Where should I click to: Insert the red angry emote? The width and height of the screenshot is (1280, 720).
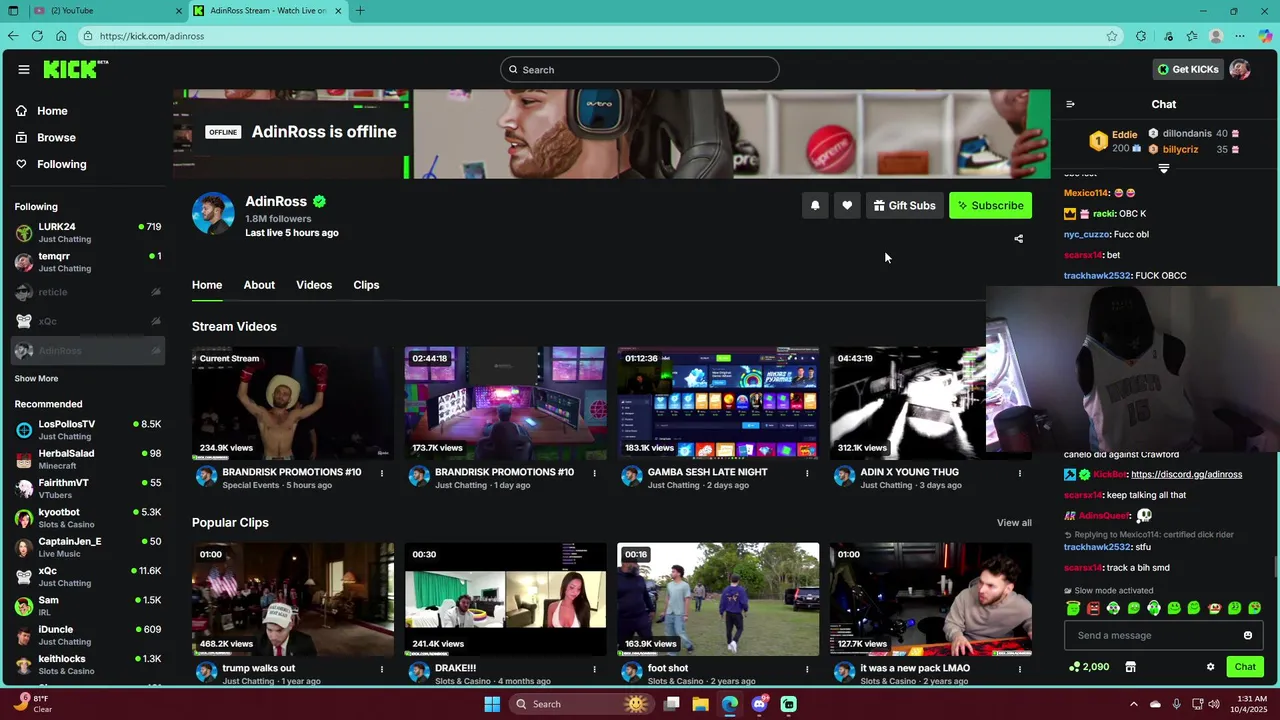1093,608
